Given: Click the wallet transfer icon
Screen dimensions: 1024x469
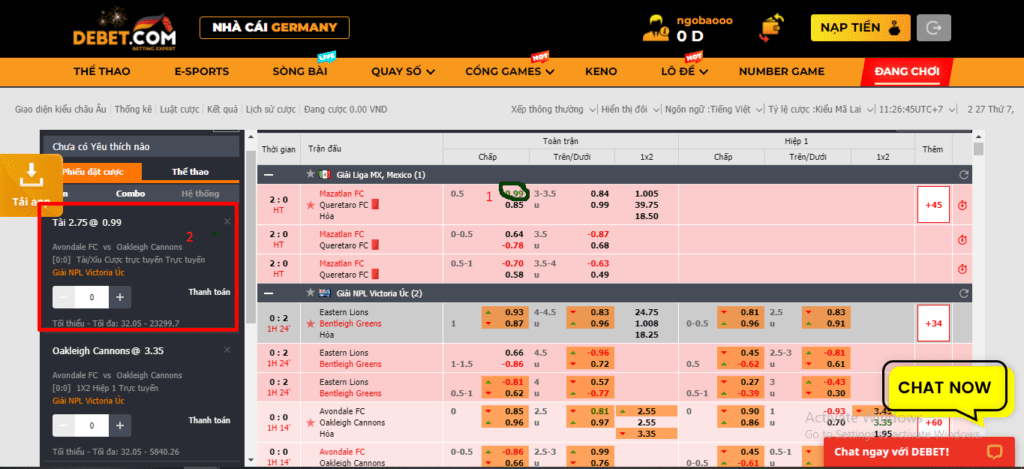Looking at the screenshot, I should click(x=772, y=29).
